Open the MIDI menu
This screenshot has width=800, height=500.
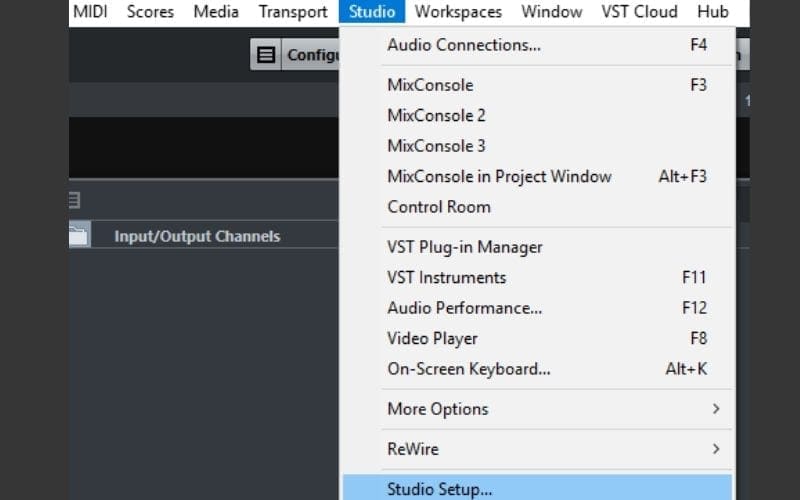coord(90,11)
